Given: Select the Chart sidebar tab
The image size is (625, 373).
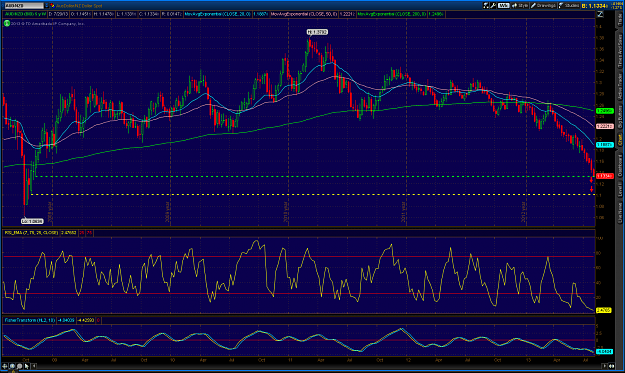Looking at the screenshot, I should tap(620, 139).
